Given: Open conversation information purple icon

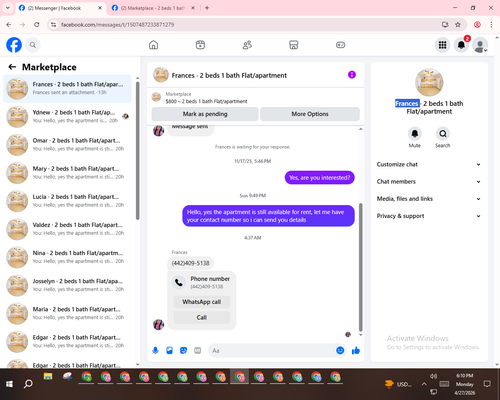Looking at the screenshot, I should (x=352, y=75).
